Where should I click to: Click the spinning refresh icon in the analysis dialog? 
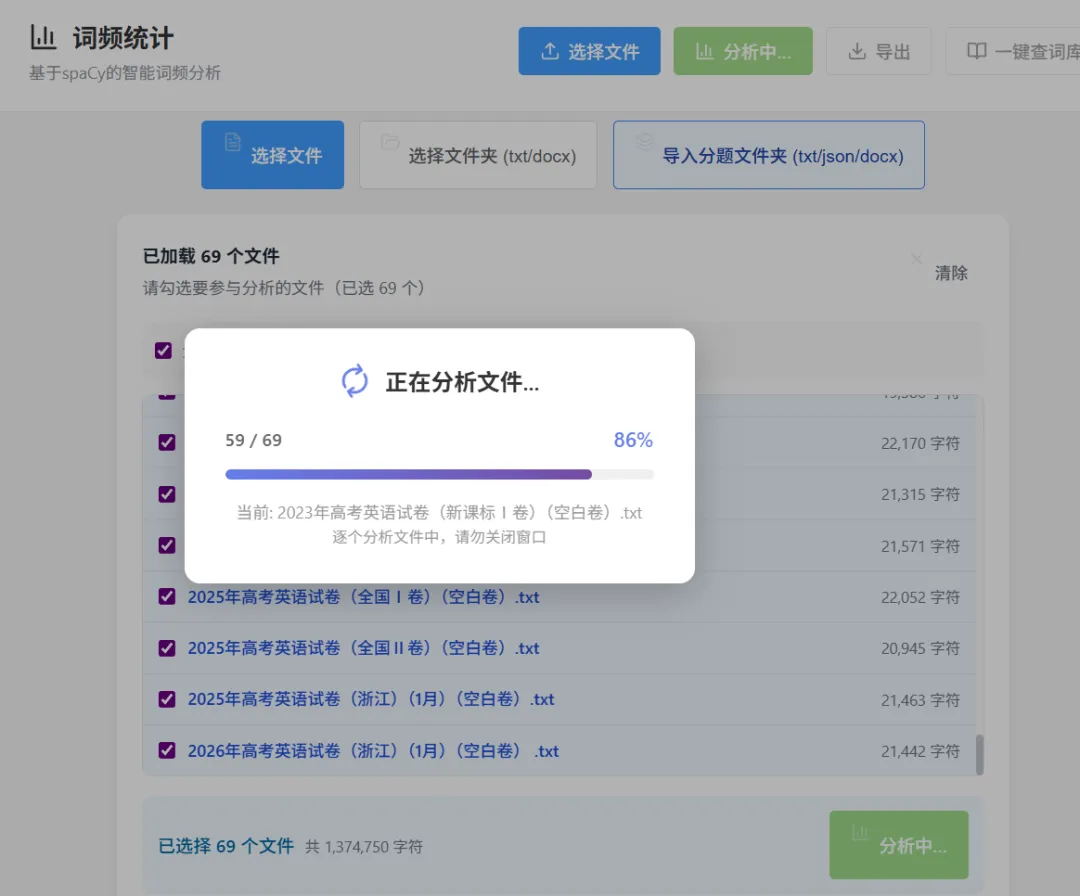point(353,382)
